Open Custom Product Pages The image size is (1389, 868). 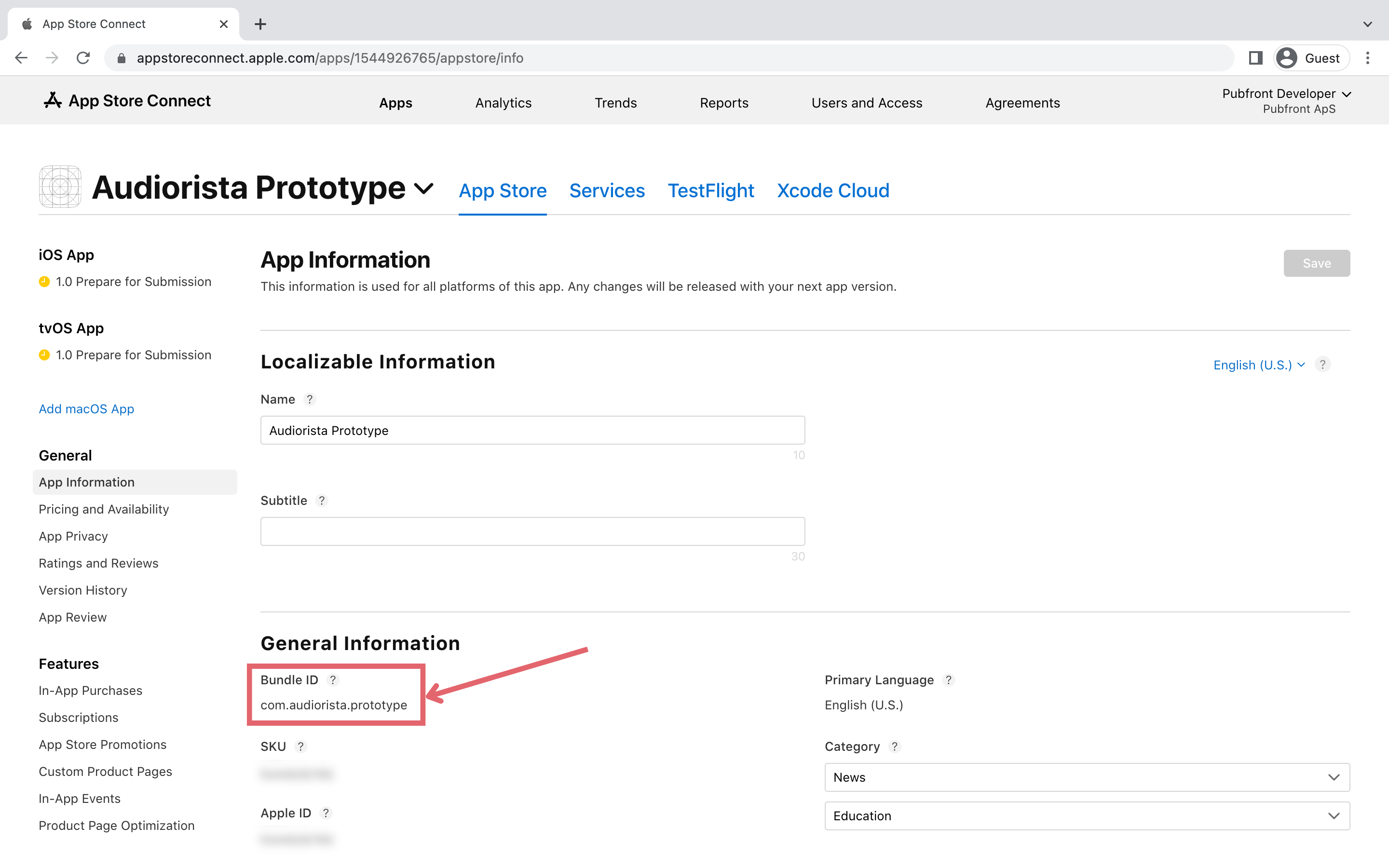pyautogui.click(x=105, y=772)
